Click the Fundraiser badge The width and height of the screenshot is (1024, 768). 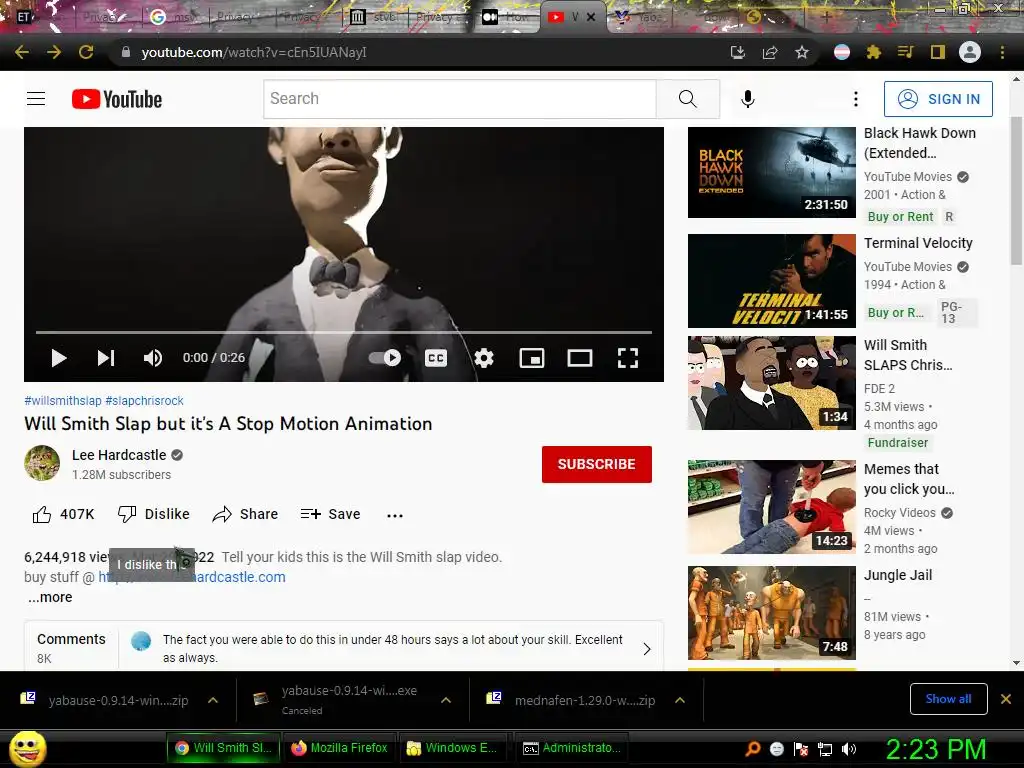(897, 443)
